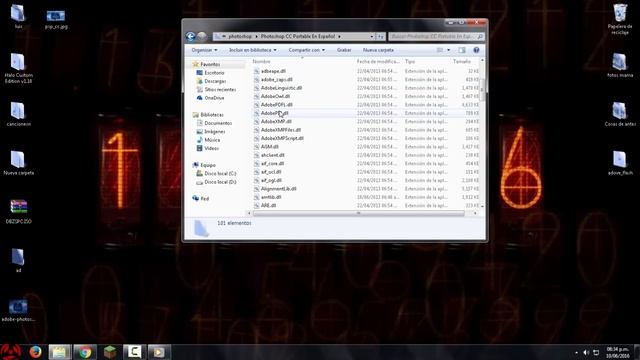Select Sitios recientes in the navigation pane
Viewport: 640px width, 360px height.
pos(216,89)
